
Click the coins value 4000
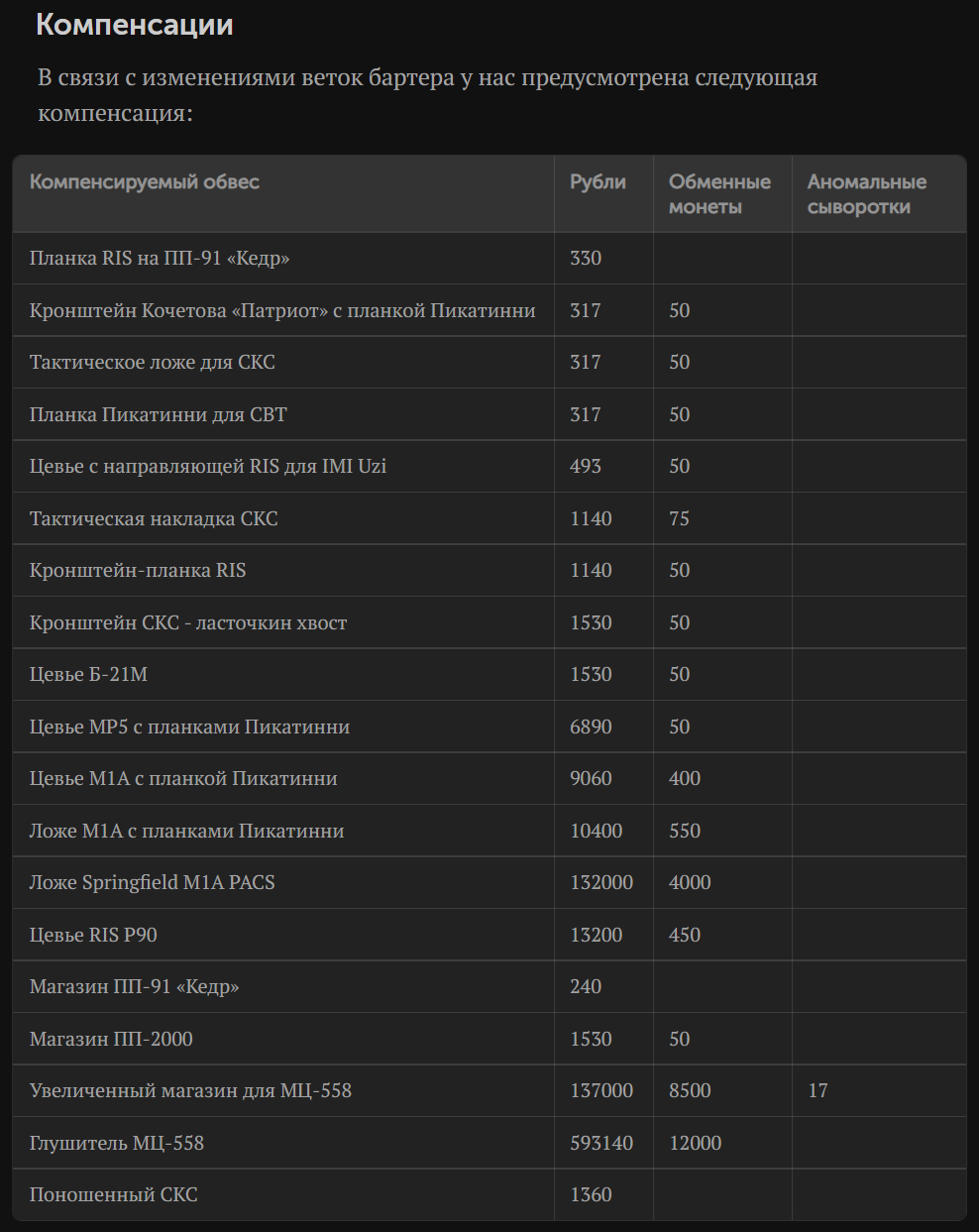[690, 883]
